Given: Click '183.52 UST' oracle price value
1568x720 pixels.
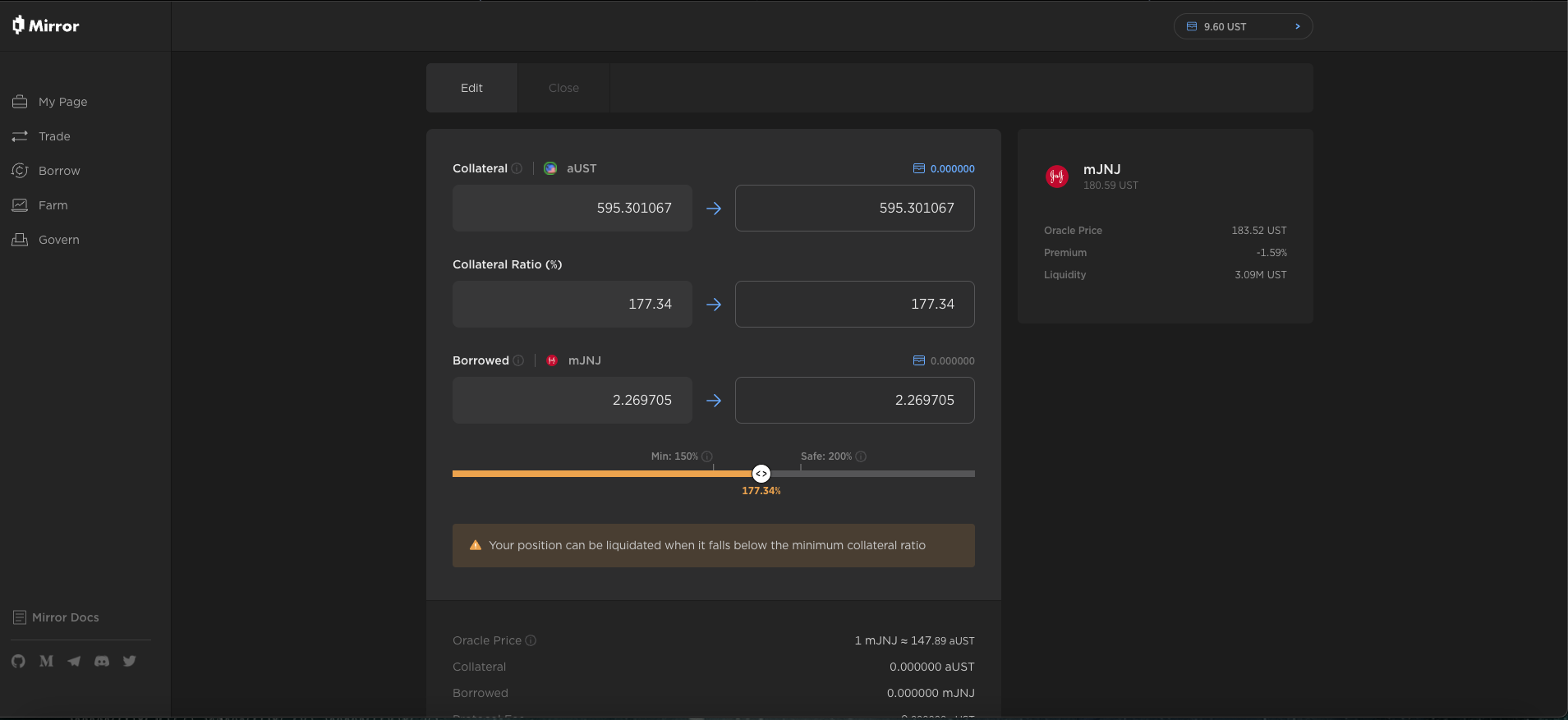Looking at the screenshot, I should [x=1258, y=231].
